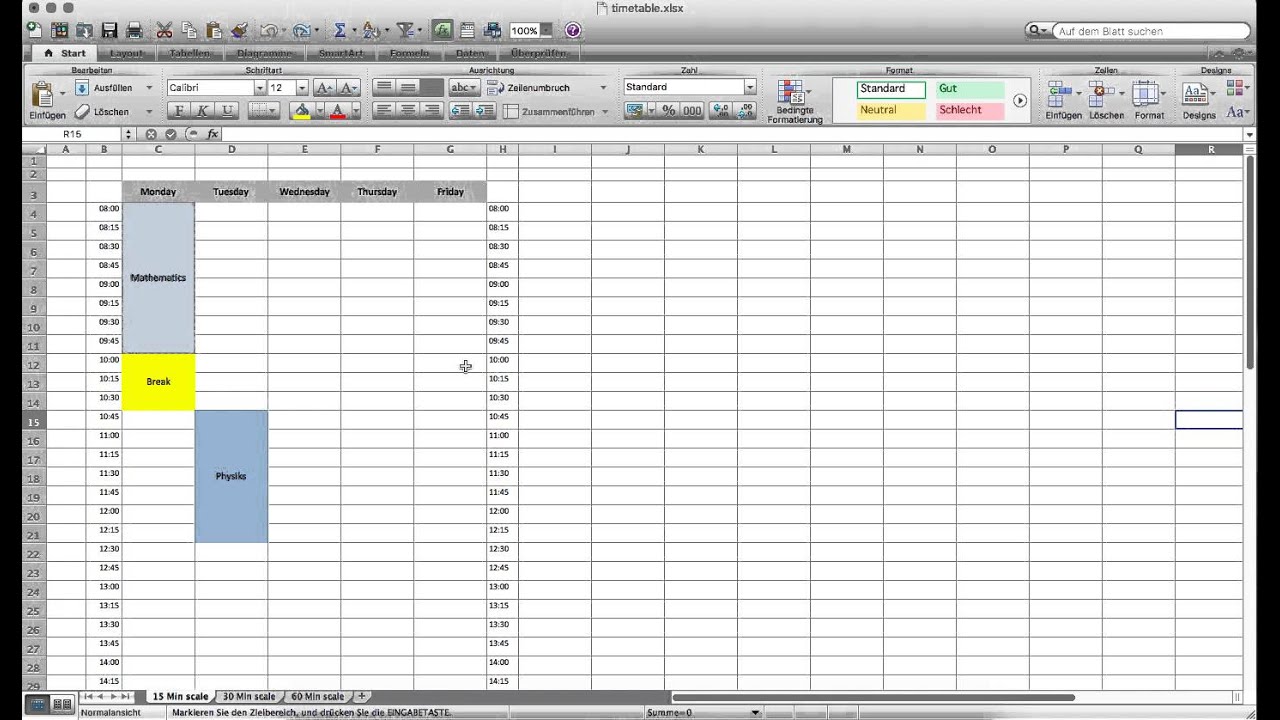Add a new sheet with plus tab

362,697
